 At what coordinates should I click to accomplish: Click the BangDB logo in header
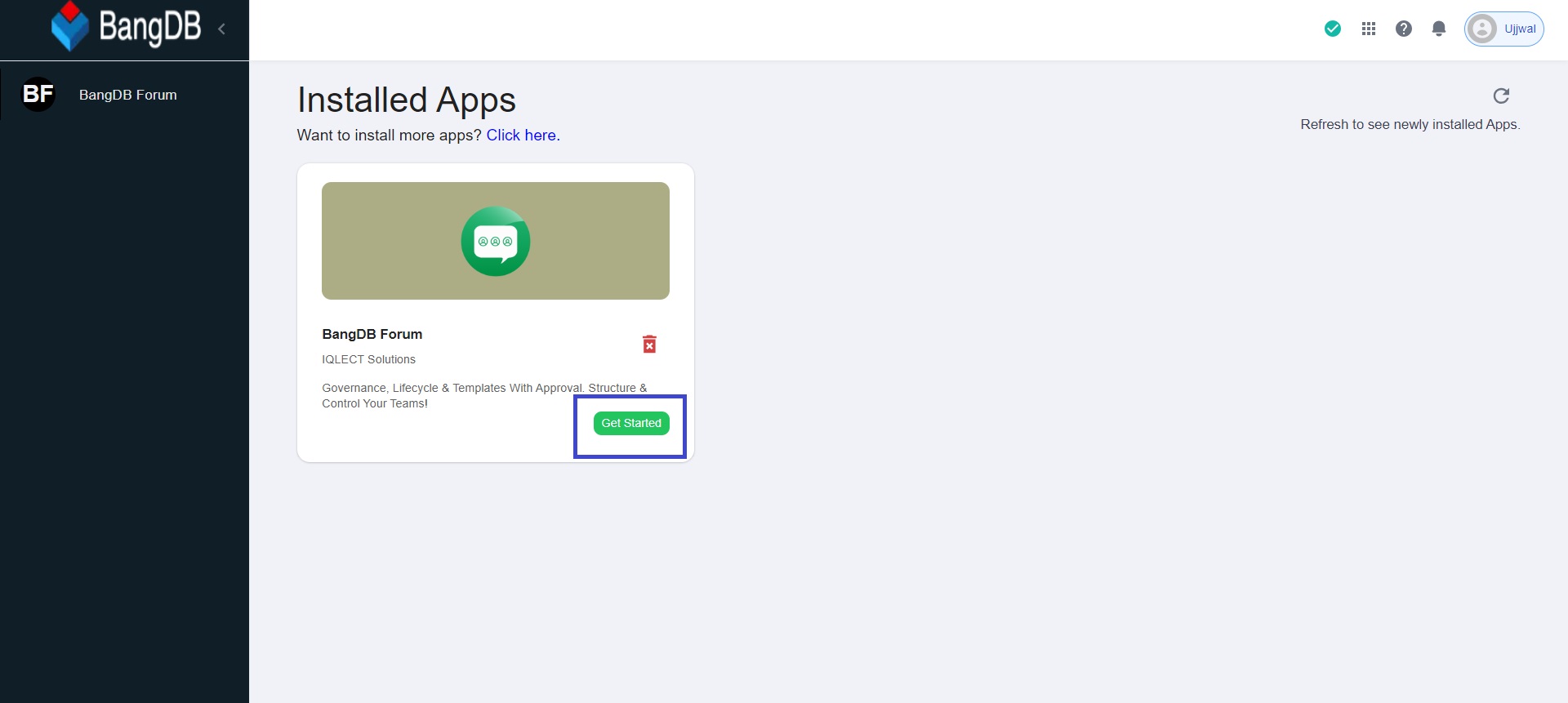pos(126,27)
